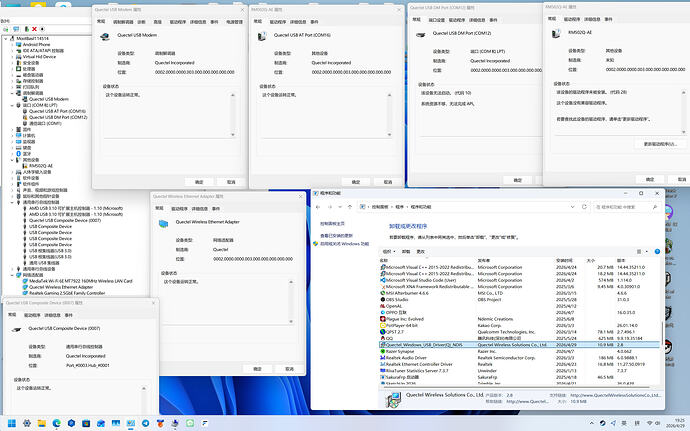This screenshot has height=431, width=690.
Task: Open File Explorer from taskbar
Action: point(42,423)
